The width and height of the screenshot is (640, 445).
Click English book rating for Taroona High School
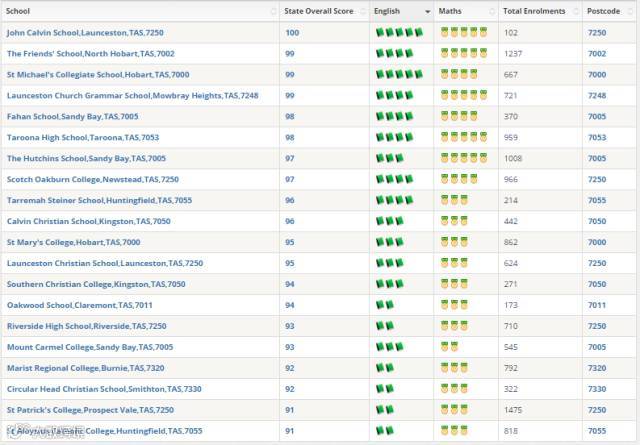click(394, 137)
